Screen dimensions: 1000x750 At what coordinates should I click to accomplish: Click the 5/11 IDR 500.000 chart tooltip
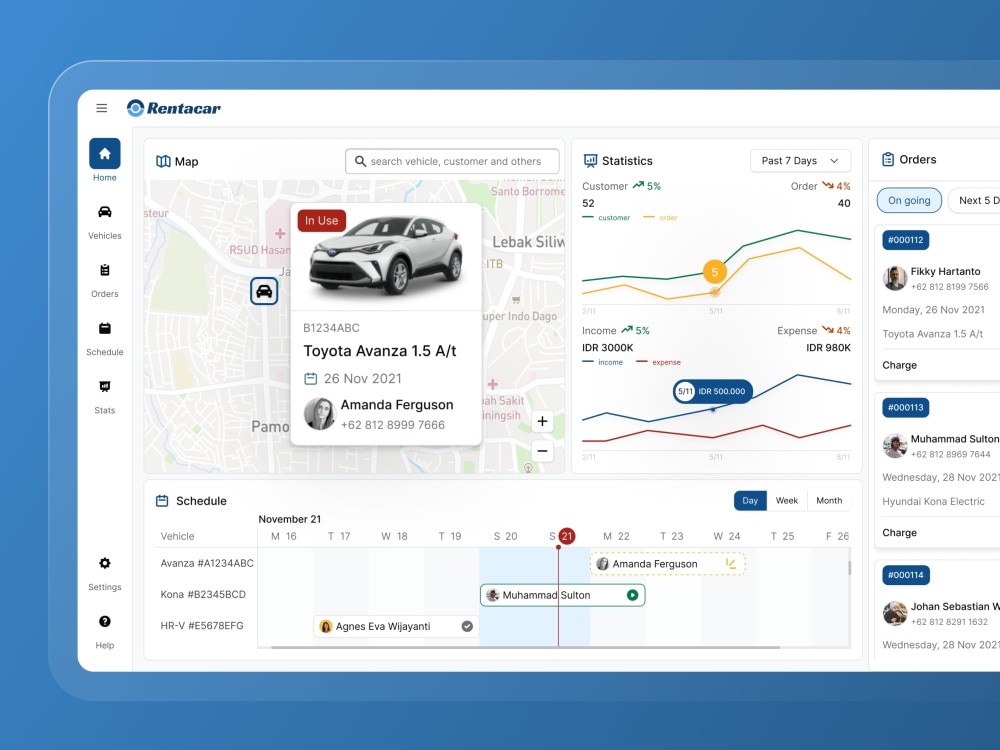click(x=712, y=391)
